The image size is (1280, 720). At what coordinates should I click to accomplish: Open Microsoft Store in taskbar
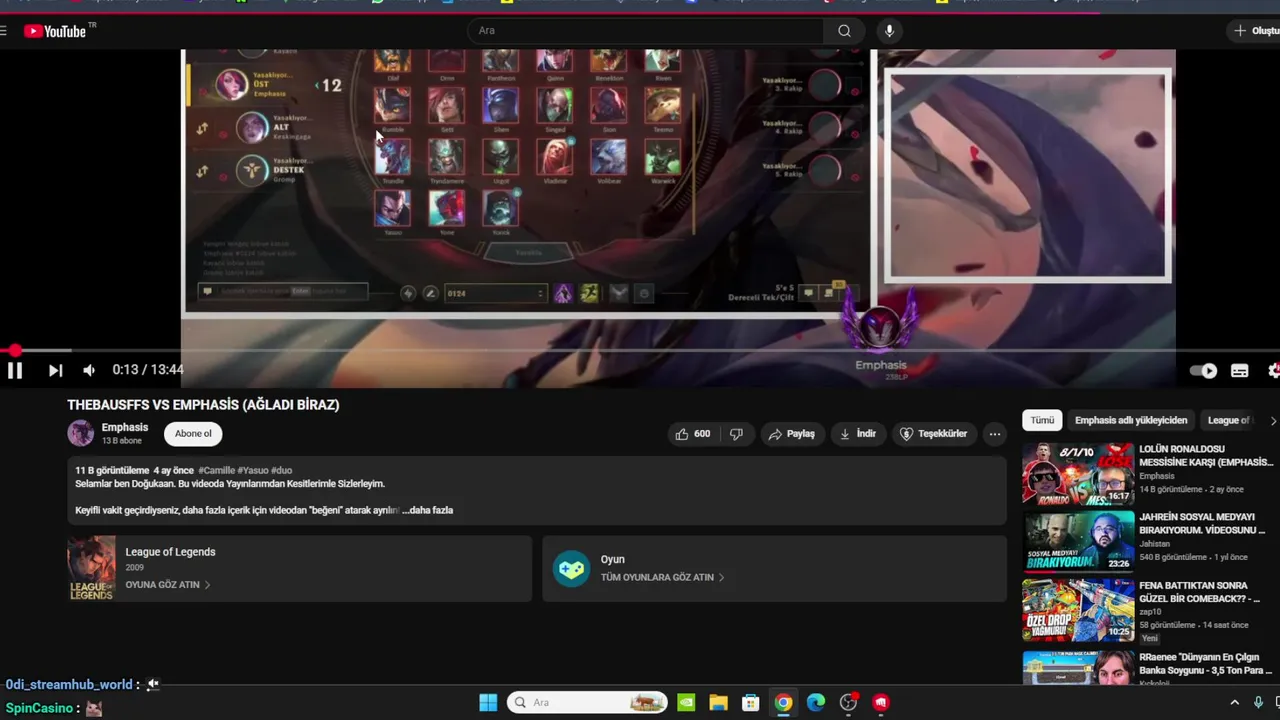tap(751, 702)
